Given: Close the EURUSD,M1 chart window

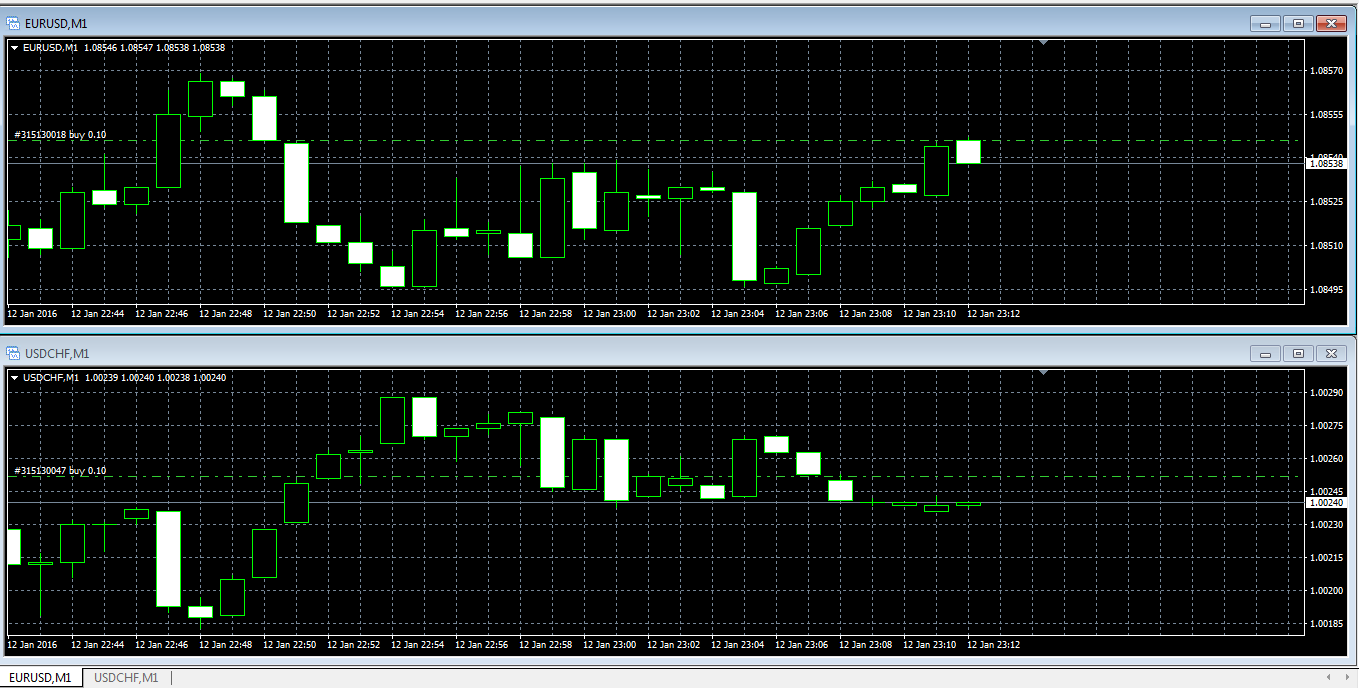Looking at the screenshot, I should (x=1331, y=23).
